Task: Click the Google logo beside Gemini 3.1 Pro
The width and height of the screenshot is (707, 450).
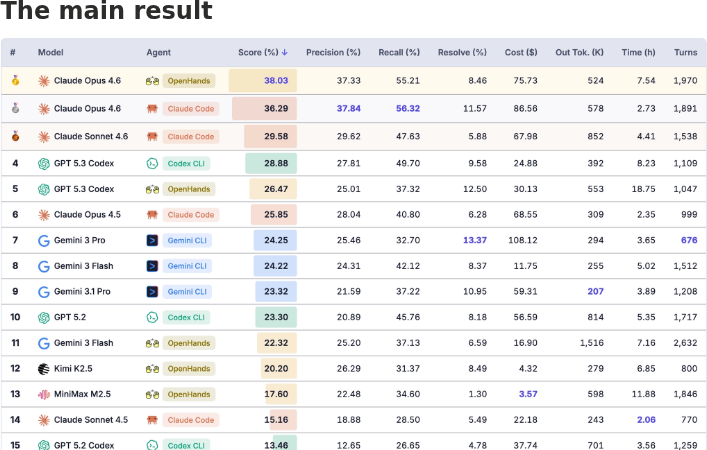Action: (x=44, y=292)
